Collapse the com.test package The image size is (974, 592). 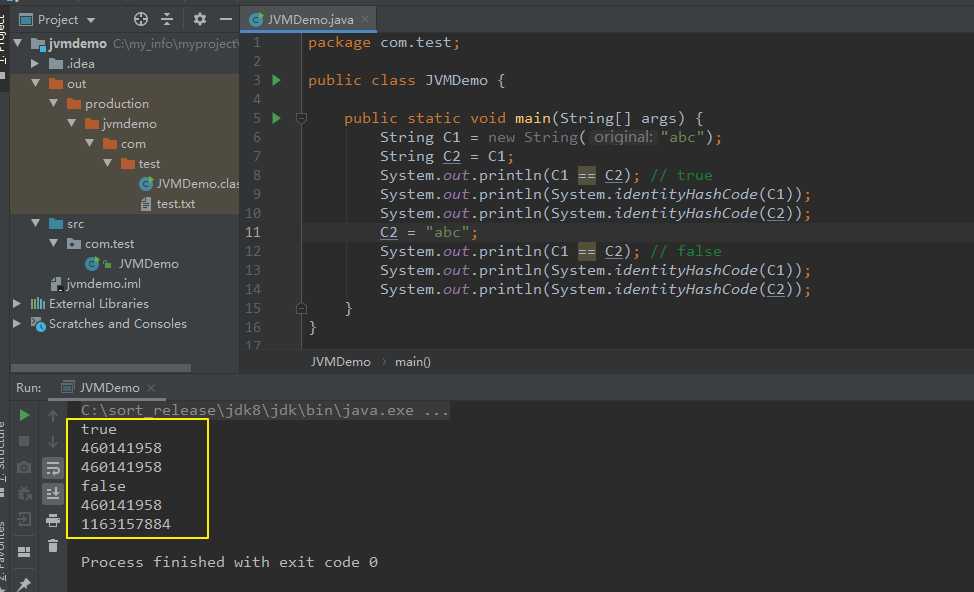pyautogui.click(x=54, y=243)
